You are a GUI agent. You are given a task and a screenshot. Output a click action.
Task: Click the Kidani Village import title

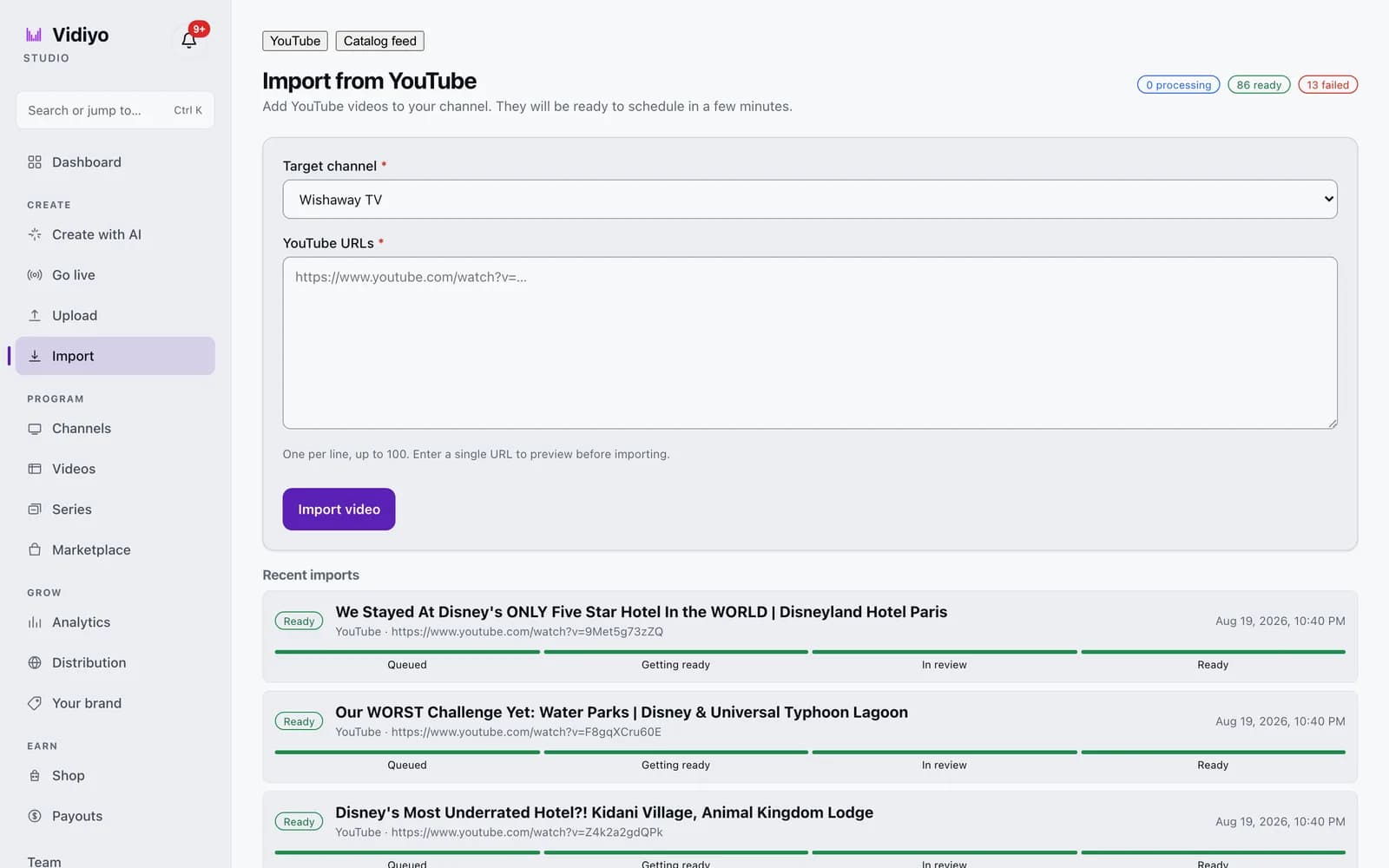(604, 812)
